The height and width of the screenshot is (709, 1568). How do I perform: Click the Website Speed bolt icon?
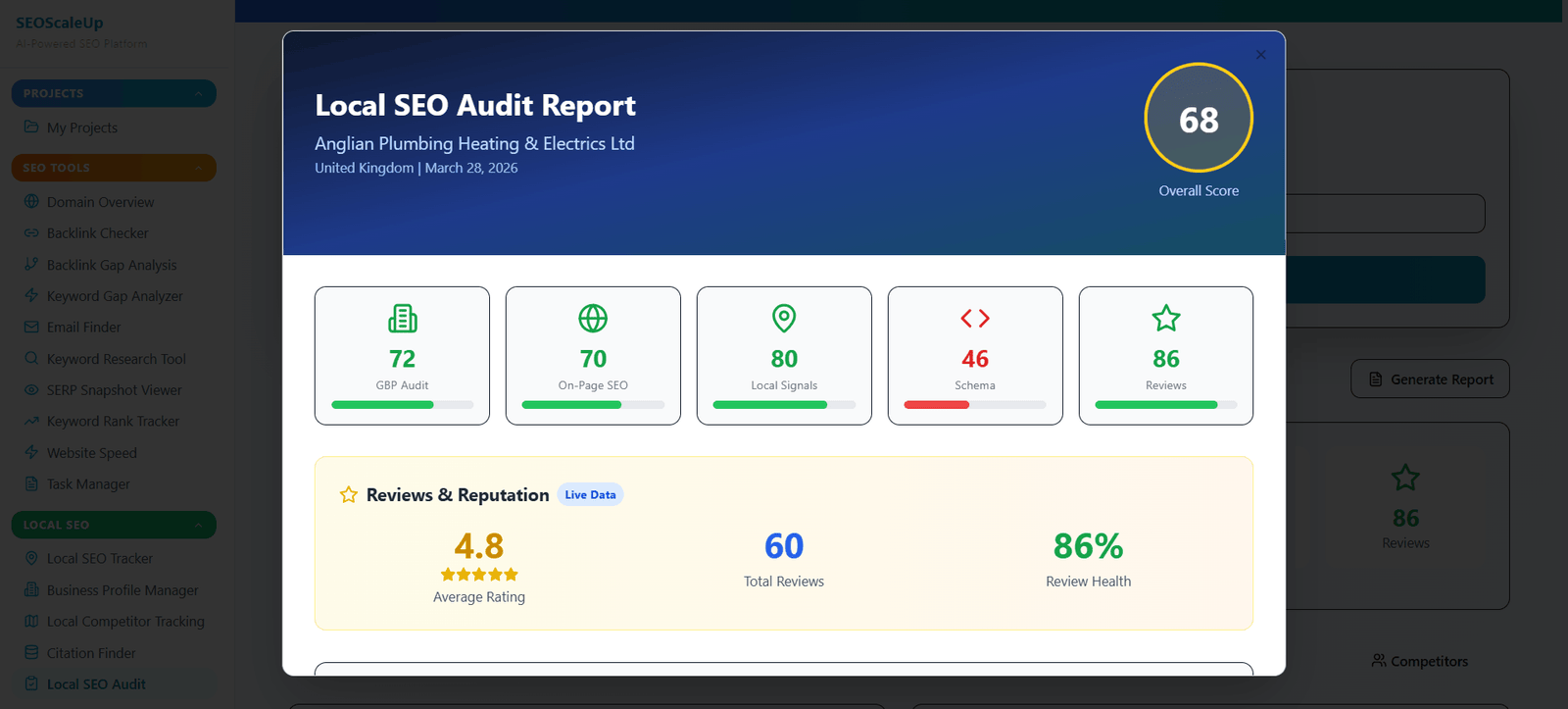tap(31, 453)
